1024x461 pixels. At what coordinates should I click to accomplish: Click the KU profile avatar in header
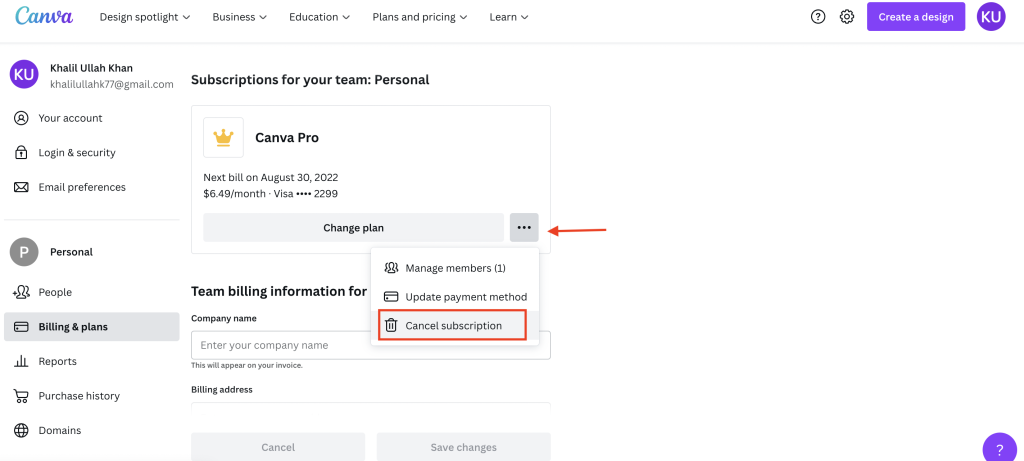coord(991,17)
